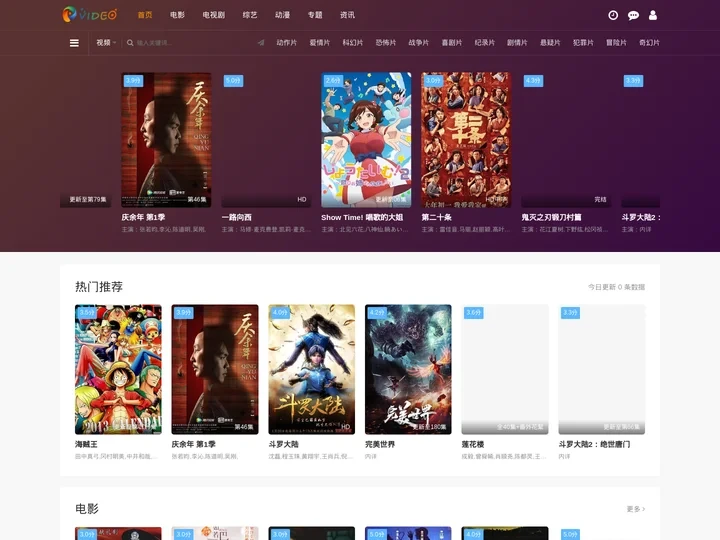Open the messages chat bubble icon
The width and height of the screenshot is (720, 540).
[633, 15]
